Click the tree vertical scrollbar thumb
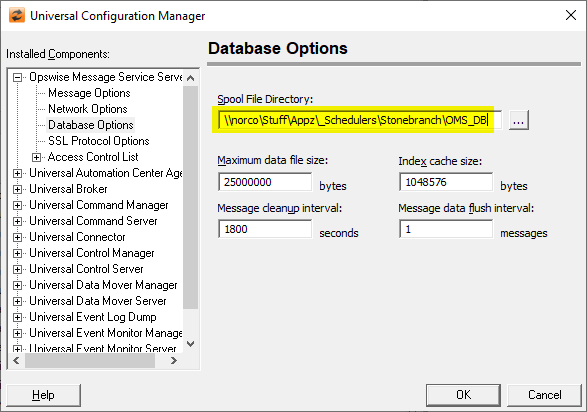 191,197
